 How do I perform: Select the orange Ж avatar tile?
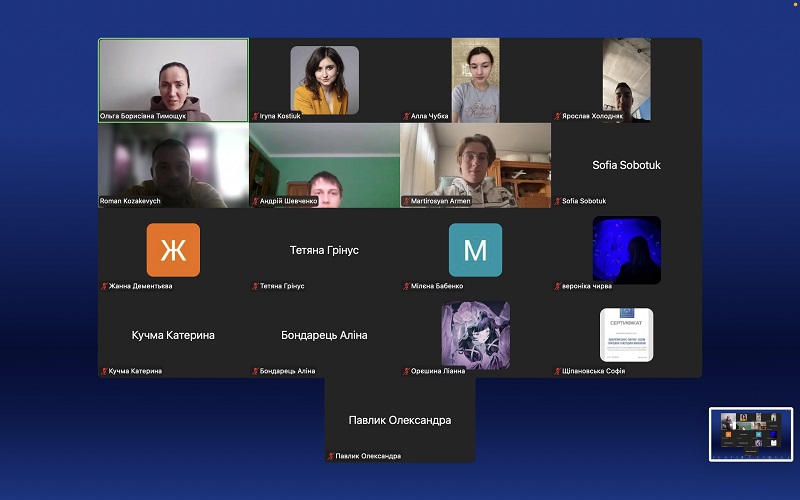coord(173,250)
